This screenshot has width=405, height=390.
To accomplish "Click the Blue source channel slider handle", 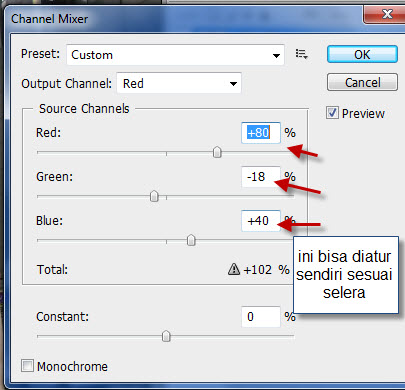I will click(191, 240).
